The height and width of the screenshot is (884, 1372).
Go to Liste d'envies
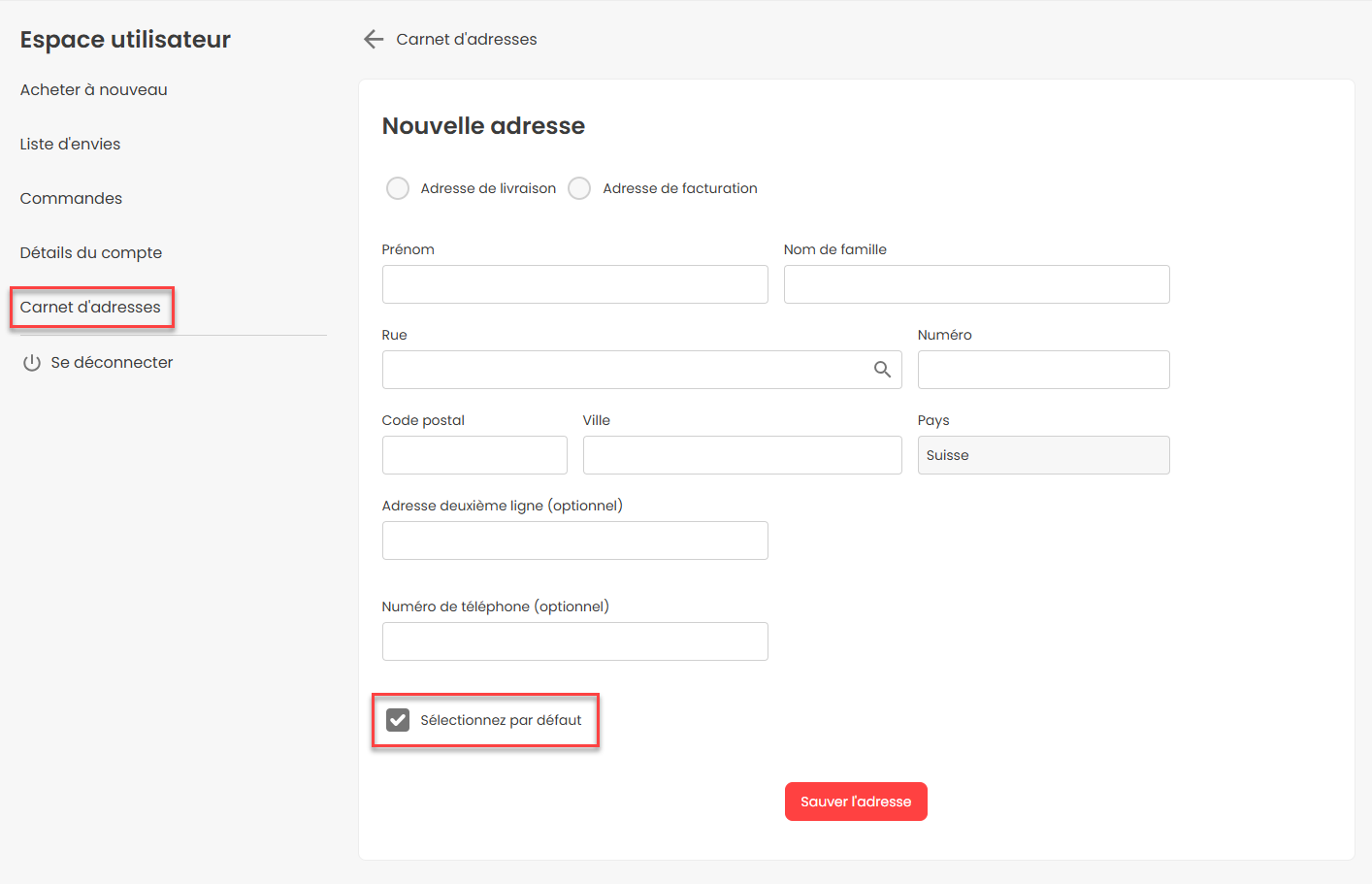pyautogui.click(x=70, y=144)
